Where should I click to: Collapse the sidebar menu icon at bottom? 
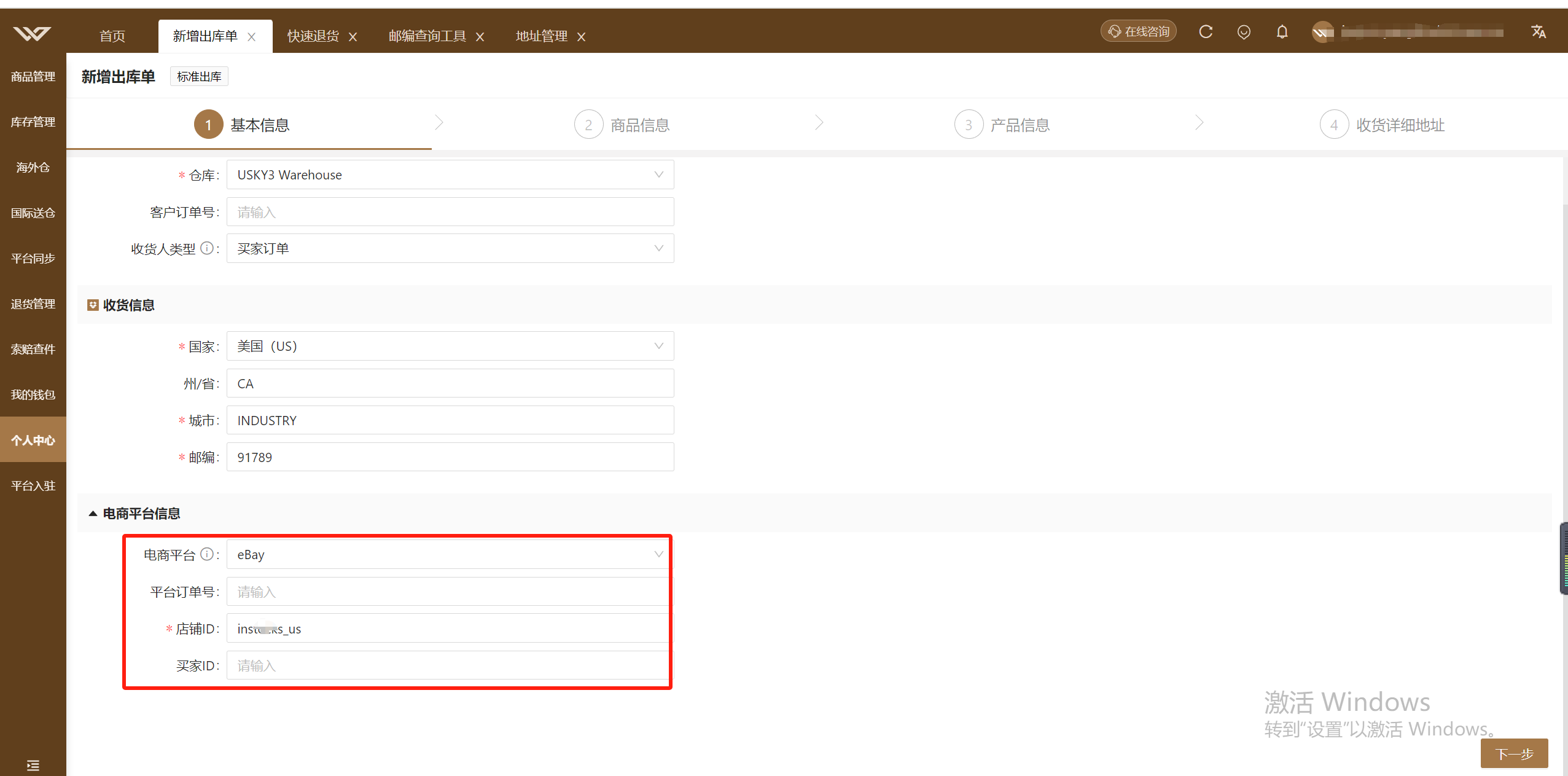(x=33, y=765)
